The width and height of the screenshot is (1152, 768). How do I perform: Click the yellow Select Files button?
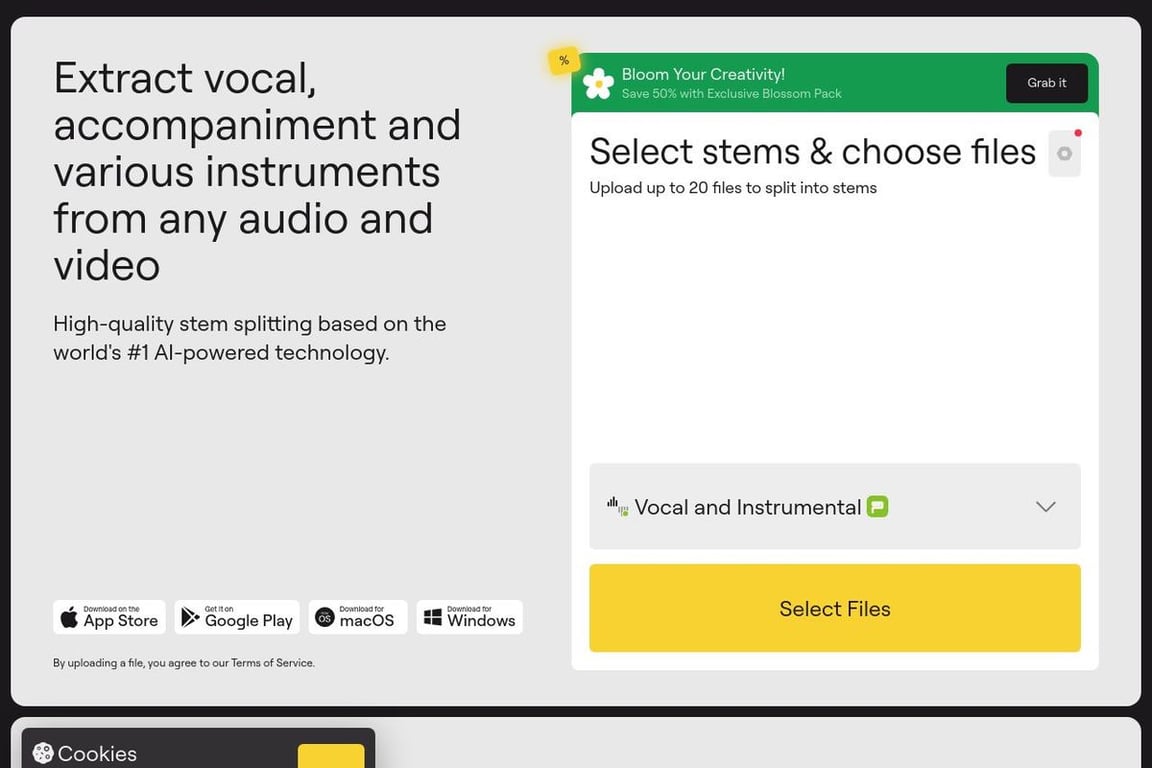(835, 608)
